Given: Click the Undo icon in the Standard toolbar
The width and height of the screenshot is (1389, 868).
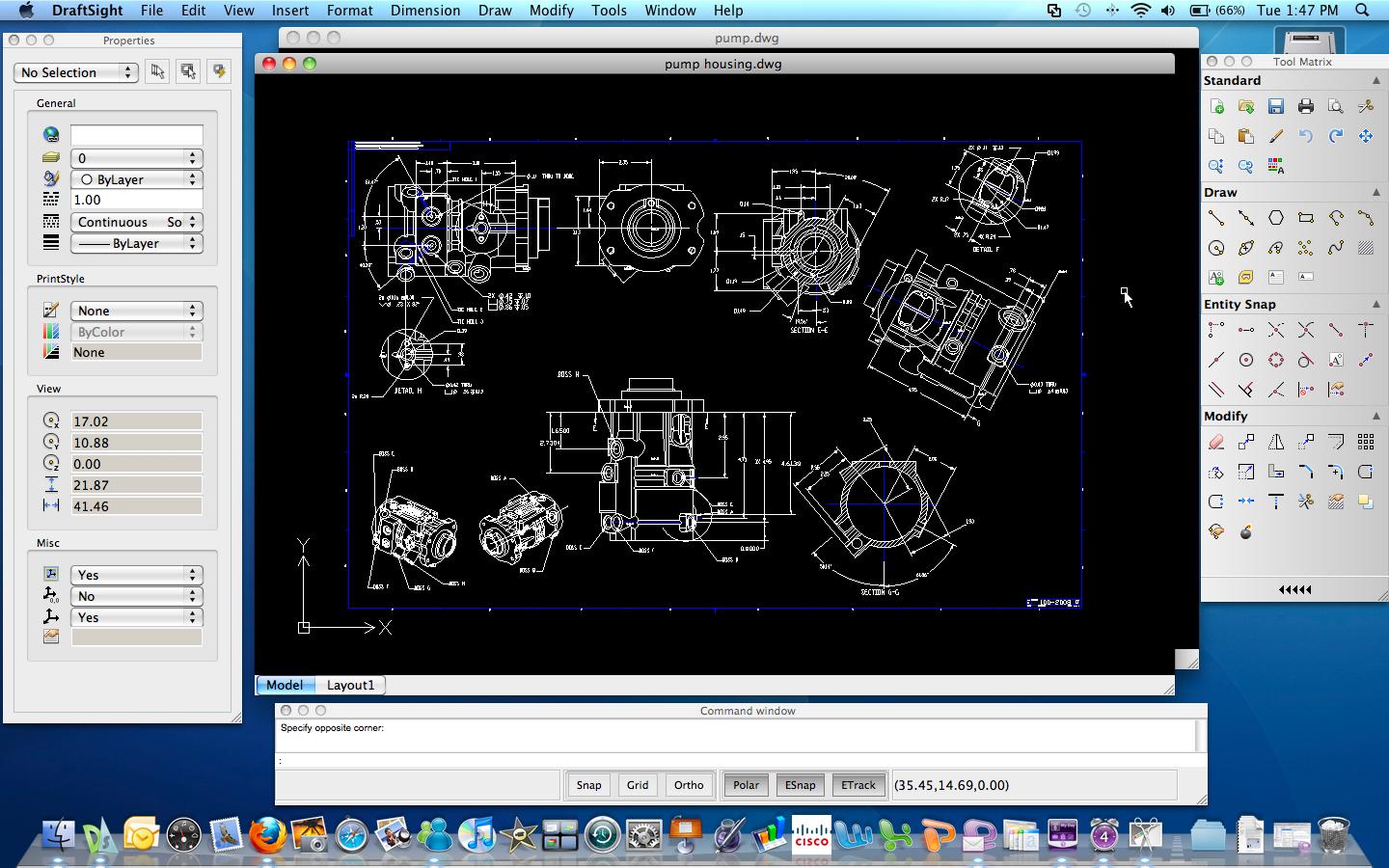Looking at the screenshot, I should [1305, 136].
